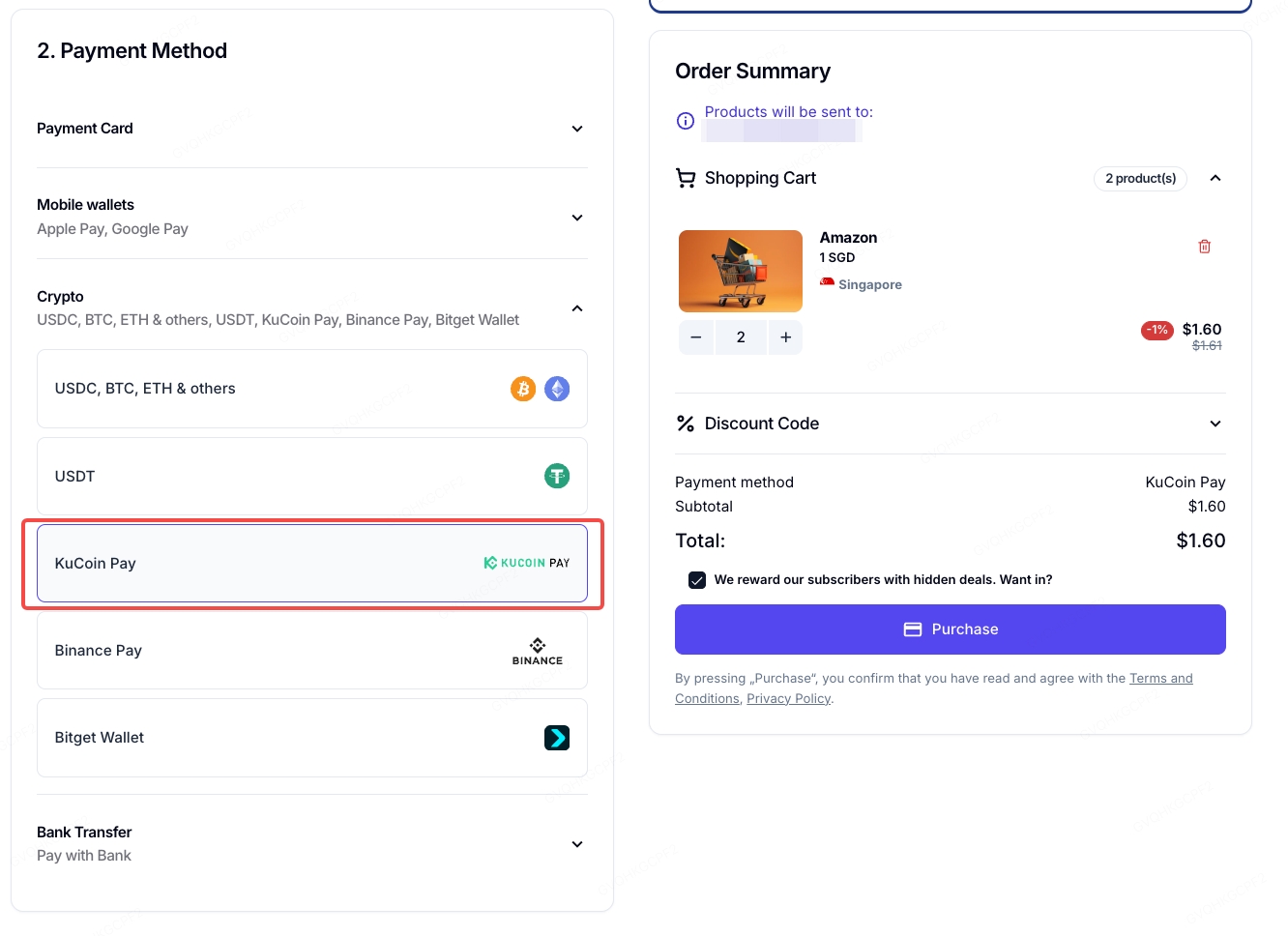Click the Amazon product thumbnail image
1288x936 pixels.
741,271
